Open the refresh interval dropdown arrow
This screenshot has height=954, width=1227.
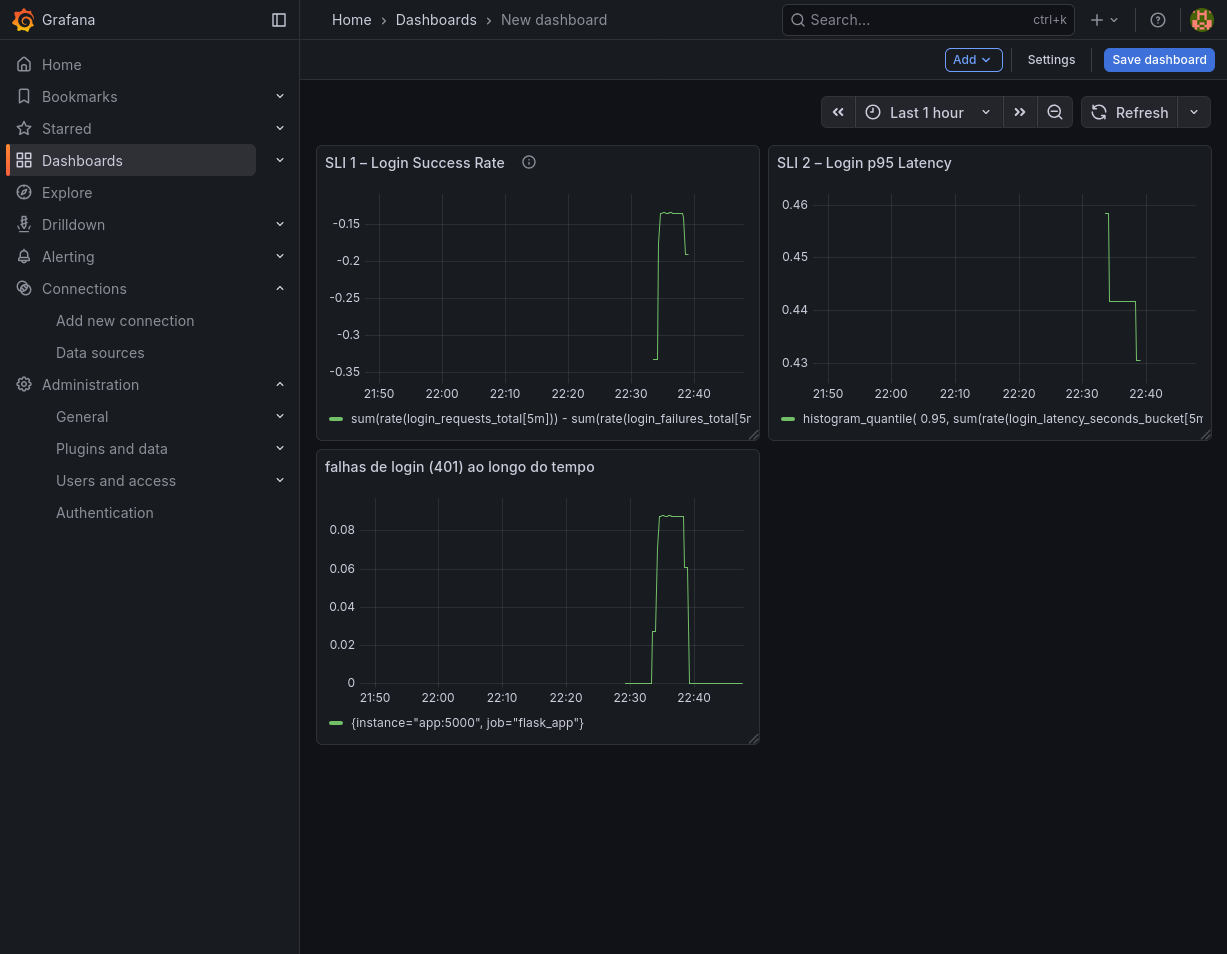tap(1194, 112)
